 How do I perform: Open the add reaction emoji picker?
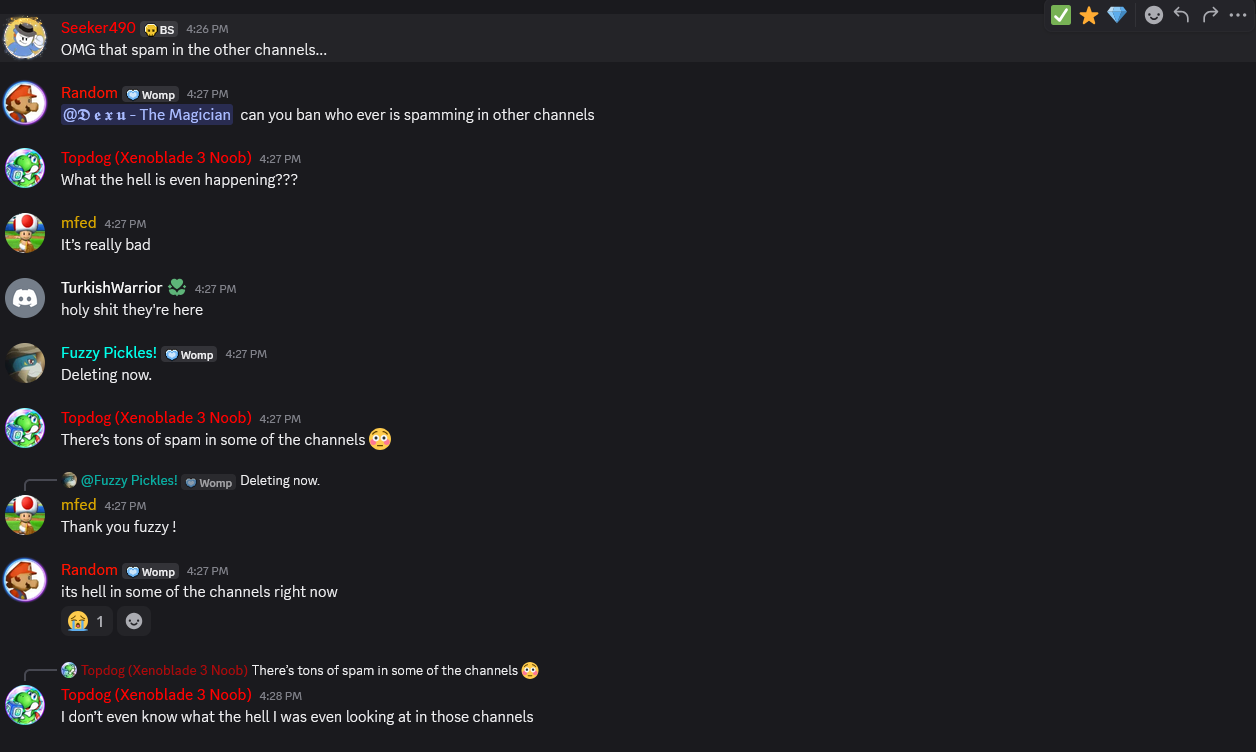[1154, 15]
